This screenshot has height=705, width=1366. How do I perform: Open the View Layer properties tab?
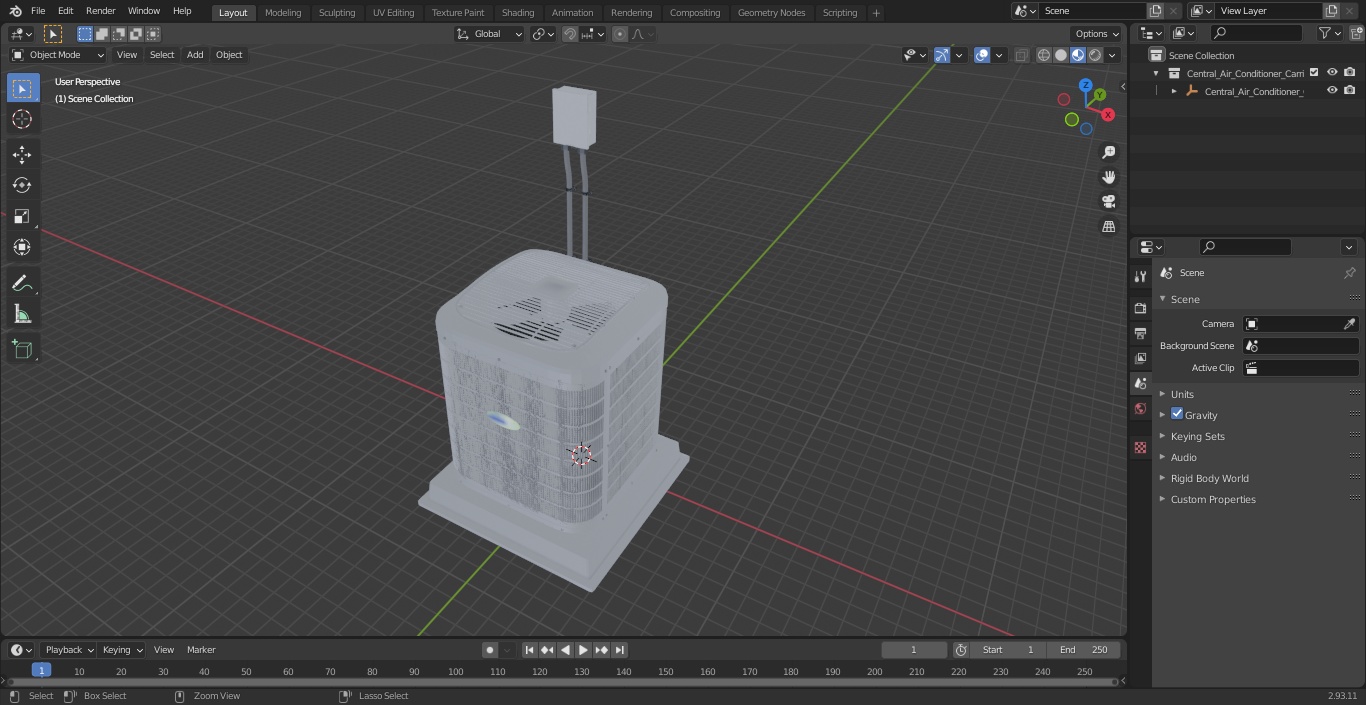[1140, 358]
